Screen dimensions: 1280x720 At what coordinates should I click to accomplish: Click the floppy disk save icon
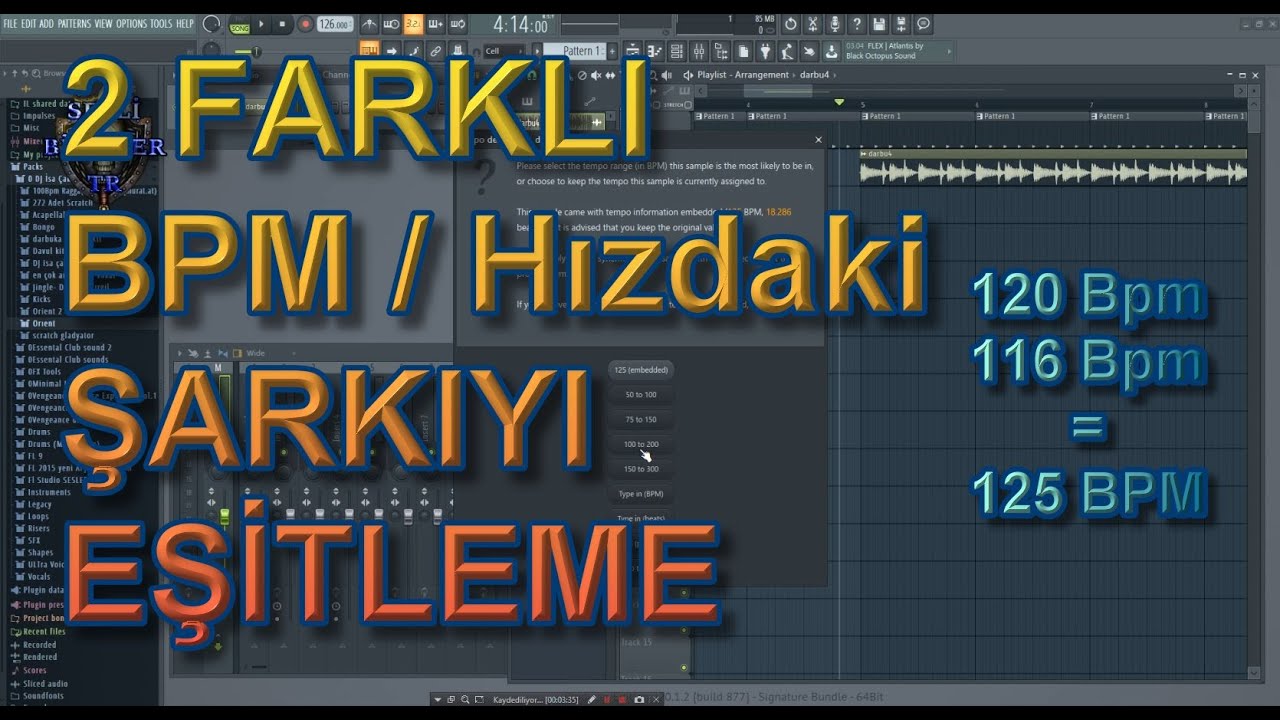[x=879, y=24]
